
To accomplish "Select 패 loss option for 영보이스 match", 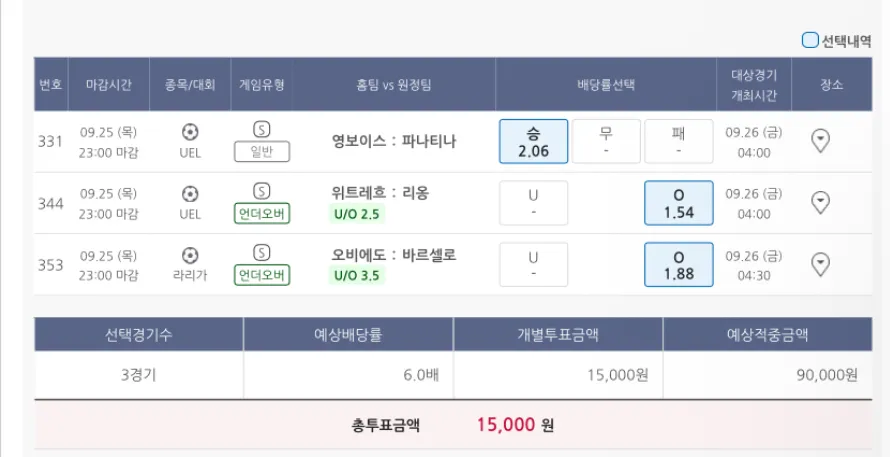I will tap(678, 141).
